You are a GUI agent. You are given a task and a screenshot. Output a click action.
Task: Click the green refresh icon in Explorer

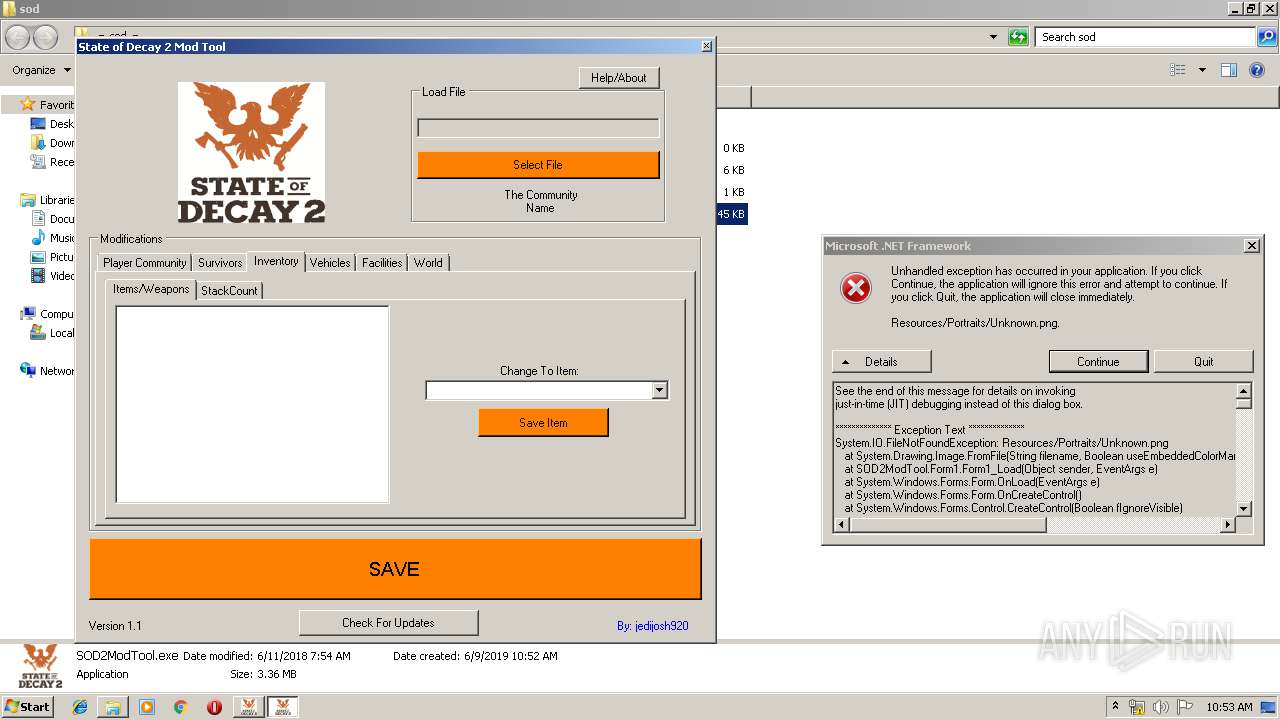pos(1018,37)
